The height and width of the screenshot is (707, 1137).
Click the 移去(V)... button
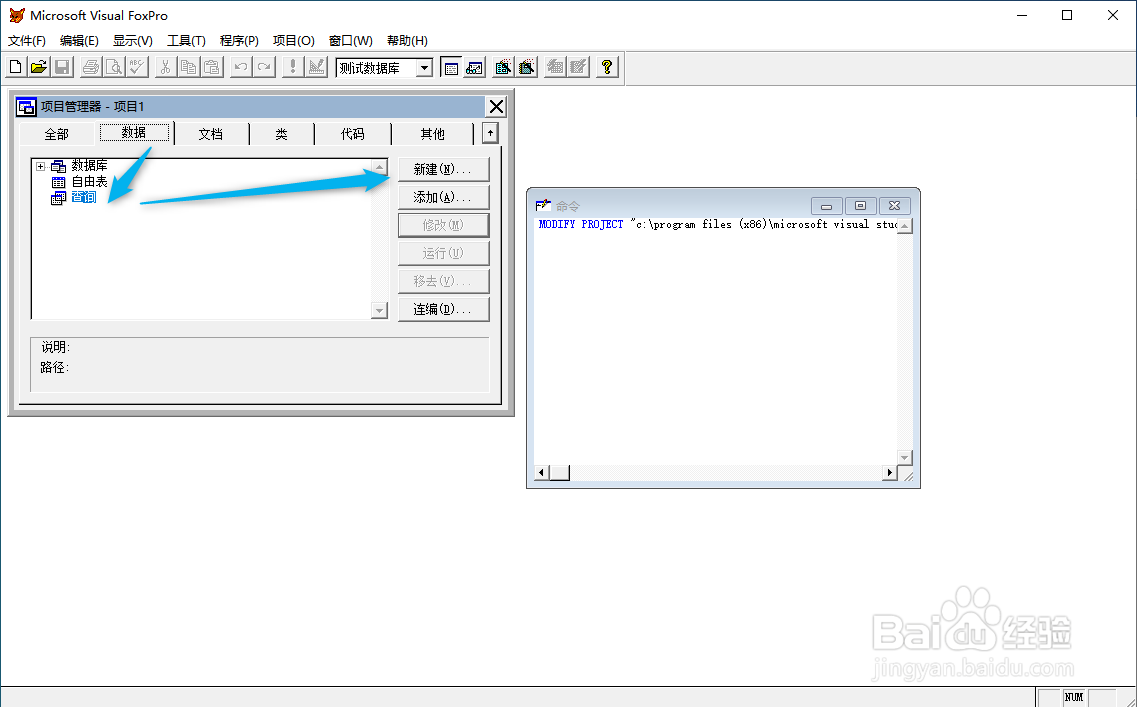pyautogui.click(x=443, y=281)
